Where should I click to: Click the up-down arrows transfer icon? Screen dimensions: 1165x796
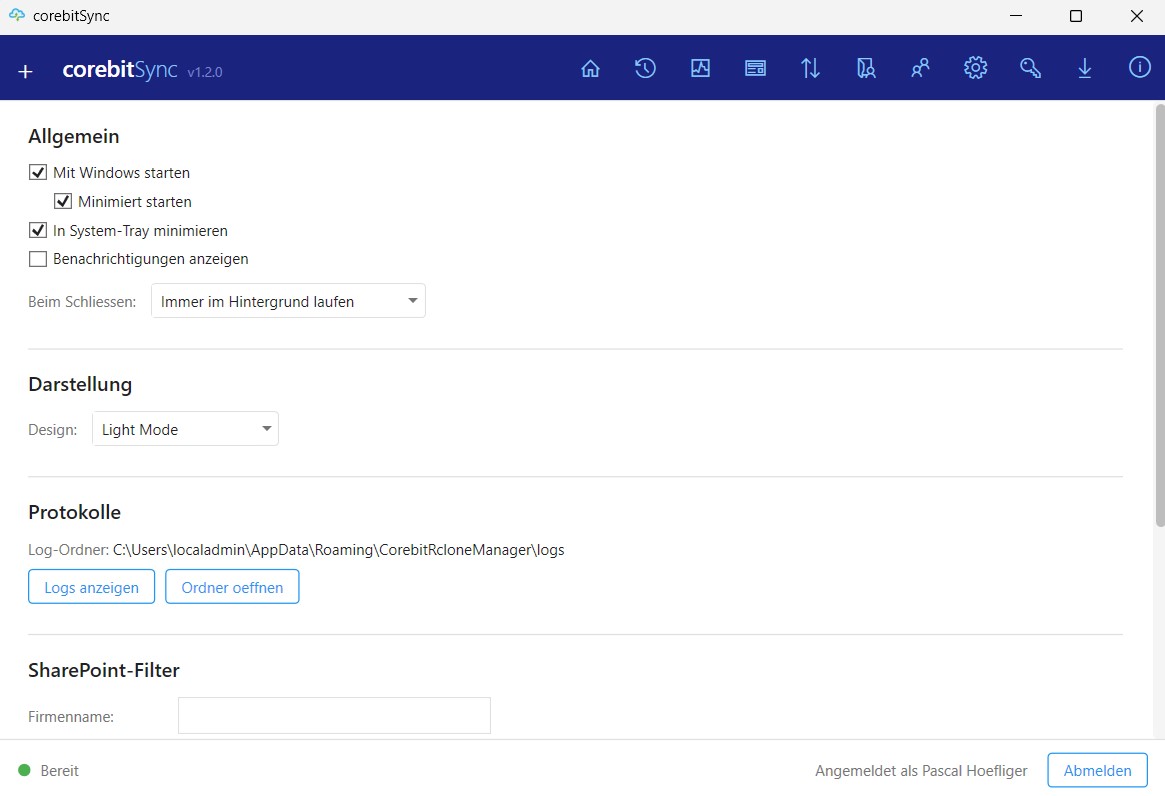pyautogui.click(x=810, y=69)
